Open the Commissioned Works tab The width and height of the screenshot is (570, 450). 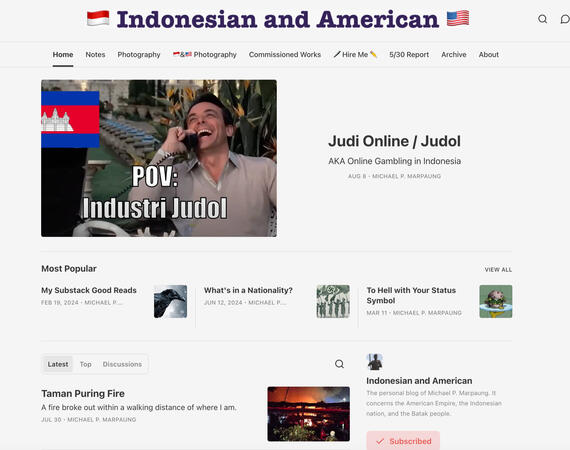(285, 55)
